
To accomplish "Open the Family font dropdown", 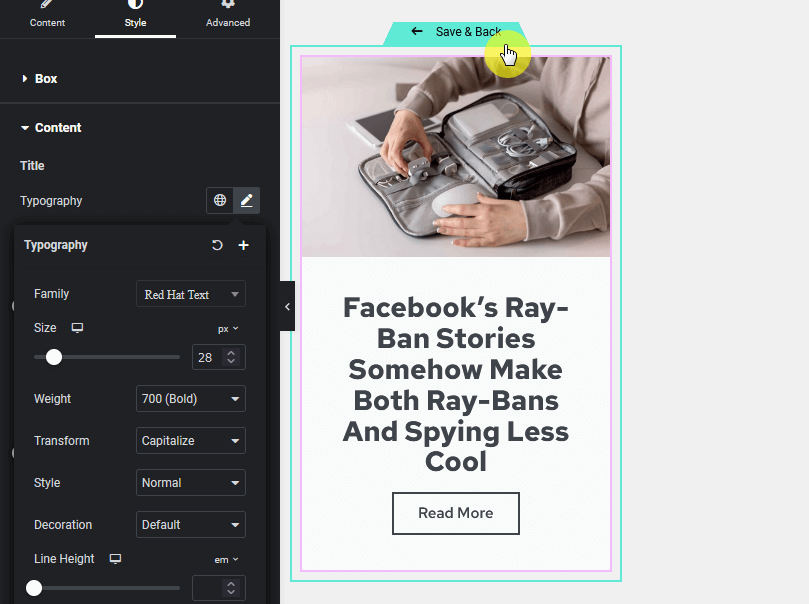I will pyautogui.click(x=191, y=295).
